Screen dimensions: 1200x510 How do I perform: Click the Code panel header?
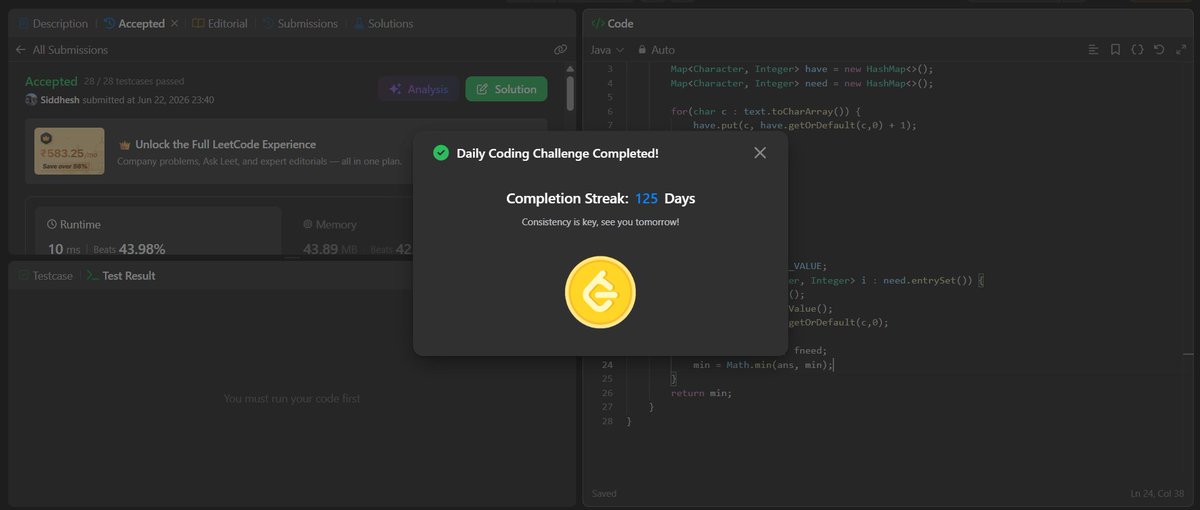(612, 23)
